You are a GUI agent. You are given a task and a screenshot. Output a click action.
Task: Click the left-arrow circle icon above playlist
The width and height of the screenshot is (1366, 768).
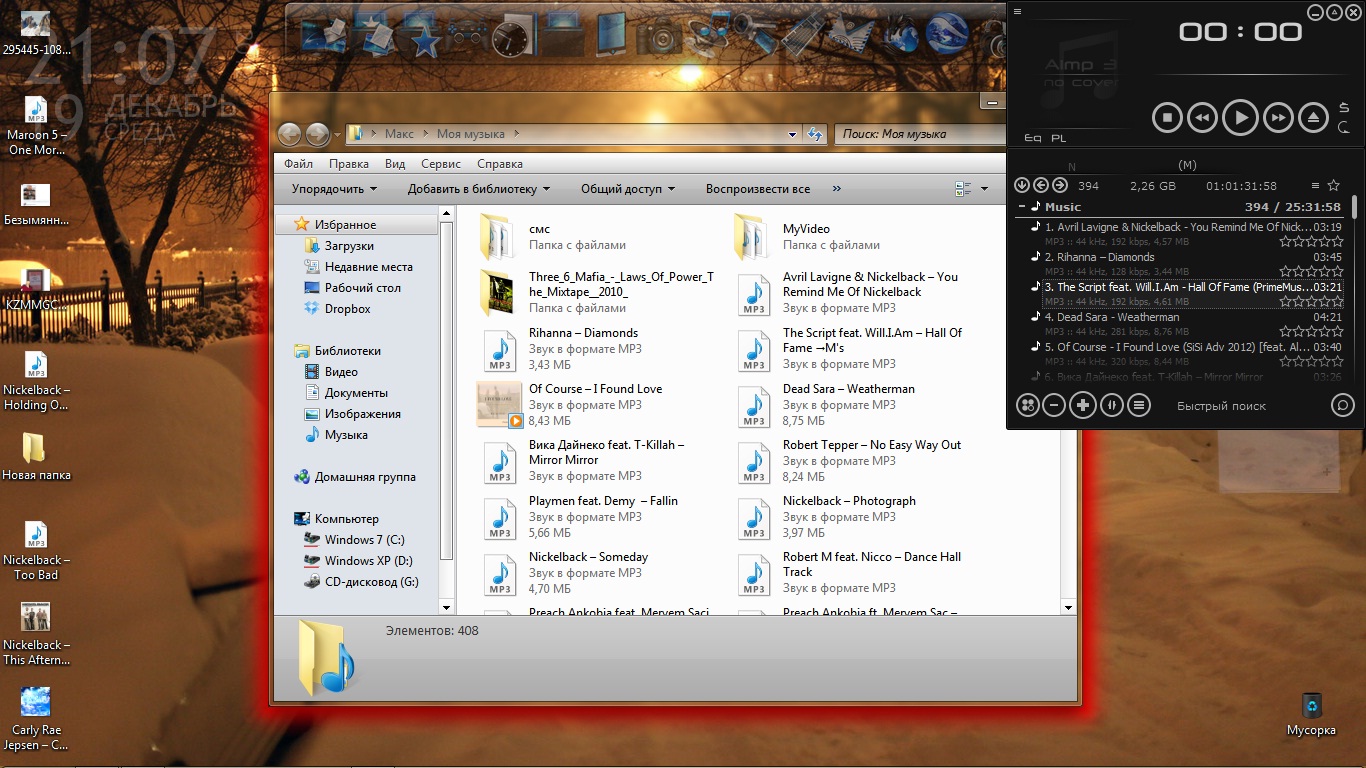[1041, 185]
